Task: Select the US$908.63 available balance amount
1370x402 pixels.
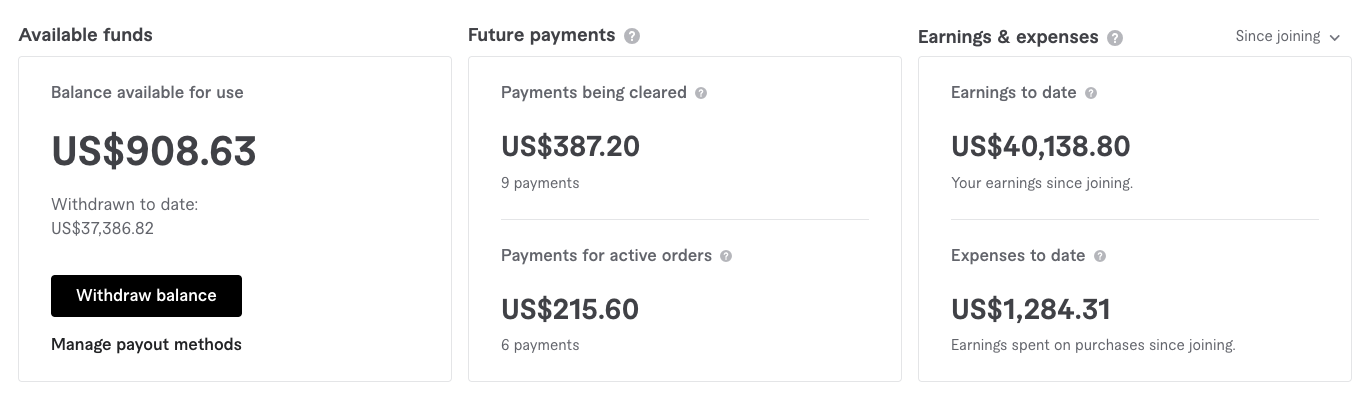Action: pyautogui.click(x=154, y=151)
